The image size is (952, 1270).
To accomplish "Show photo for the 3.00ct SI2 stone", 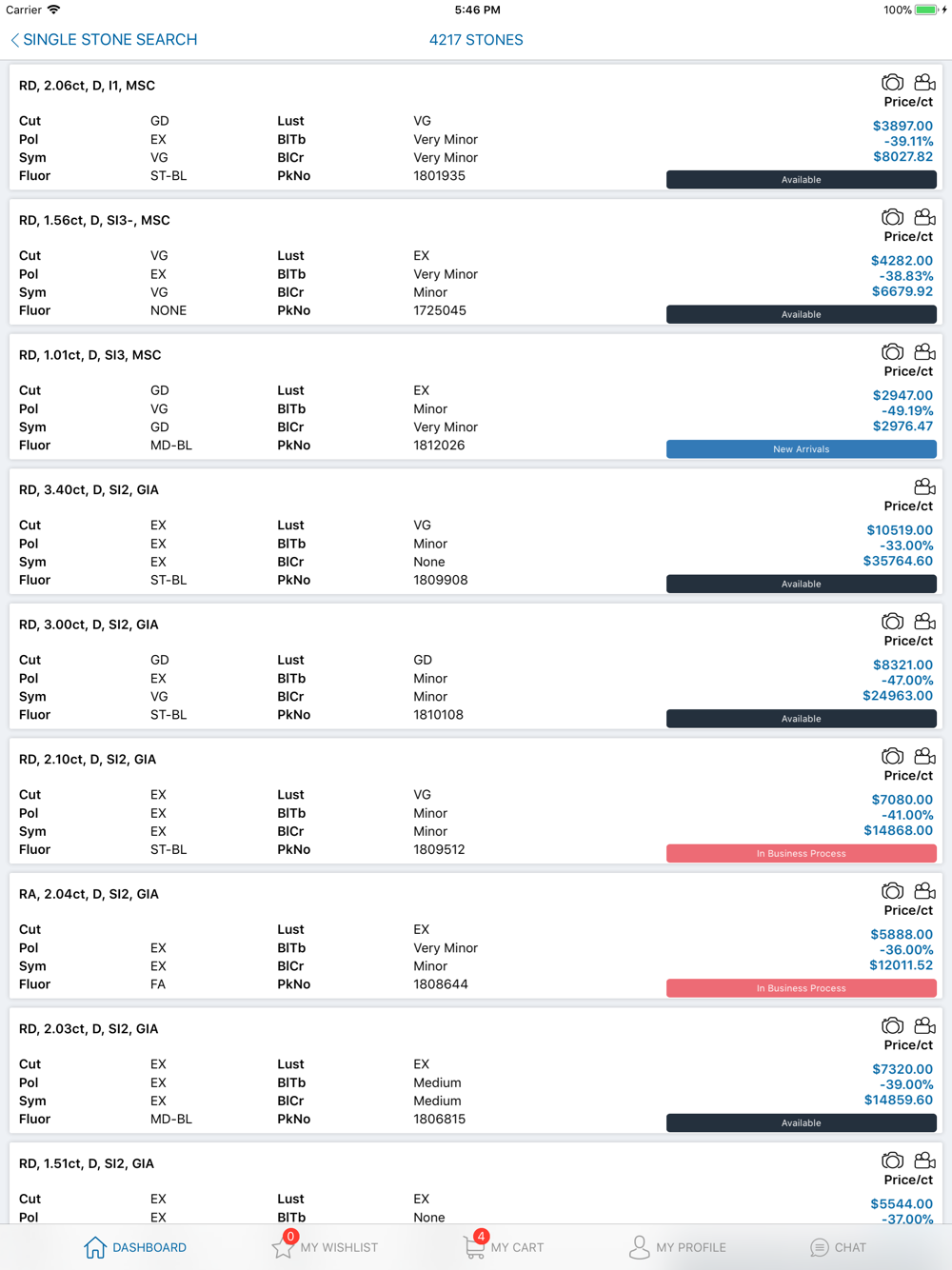I will point(892,622).
